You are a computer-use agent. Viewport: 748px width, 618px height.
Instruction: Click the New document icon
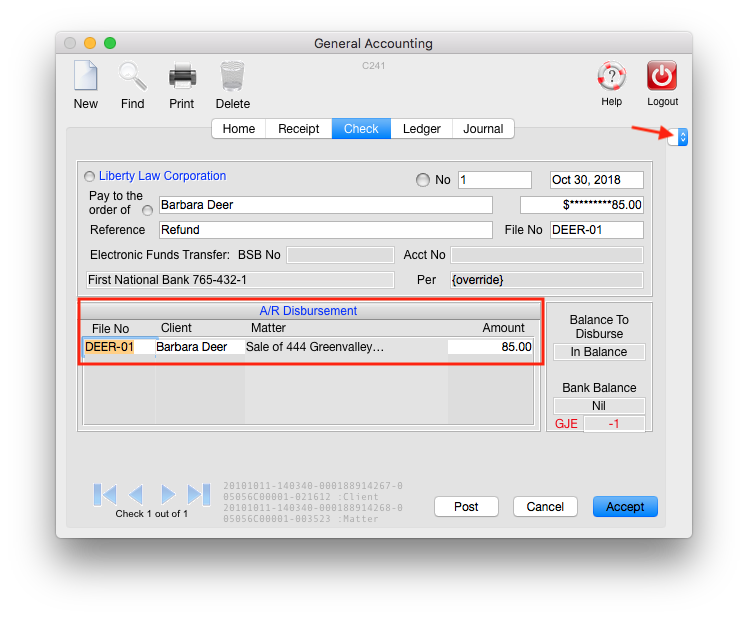click(x=85, y=77)
